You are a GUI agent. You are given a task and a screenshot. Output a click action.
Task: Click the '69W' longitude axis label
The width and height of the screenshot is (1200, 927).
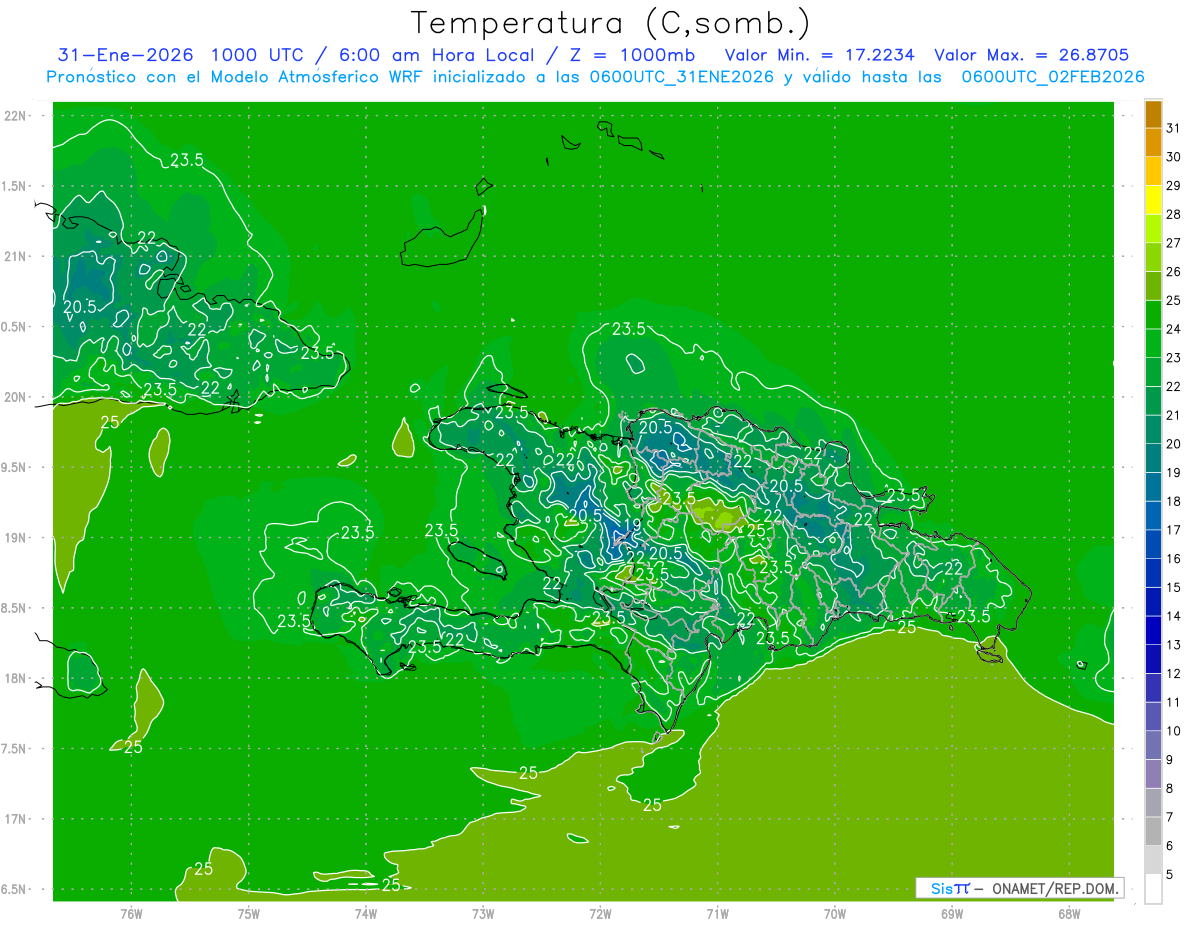pos(951,913)
